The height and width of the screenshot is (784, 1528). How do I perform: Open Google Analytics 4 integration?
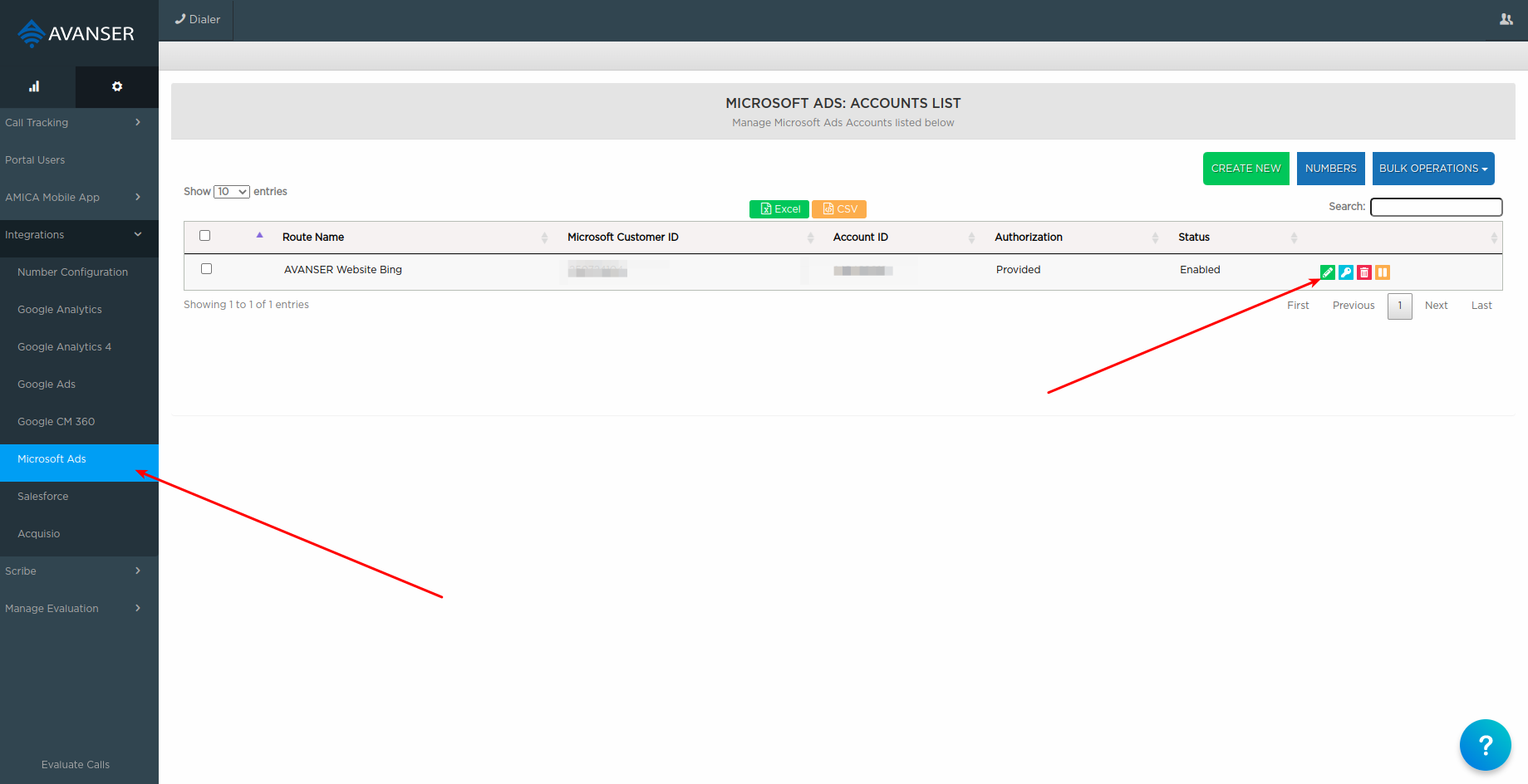click(x=79, y=347)
